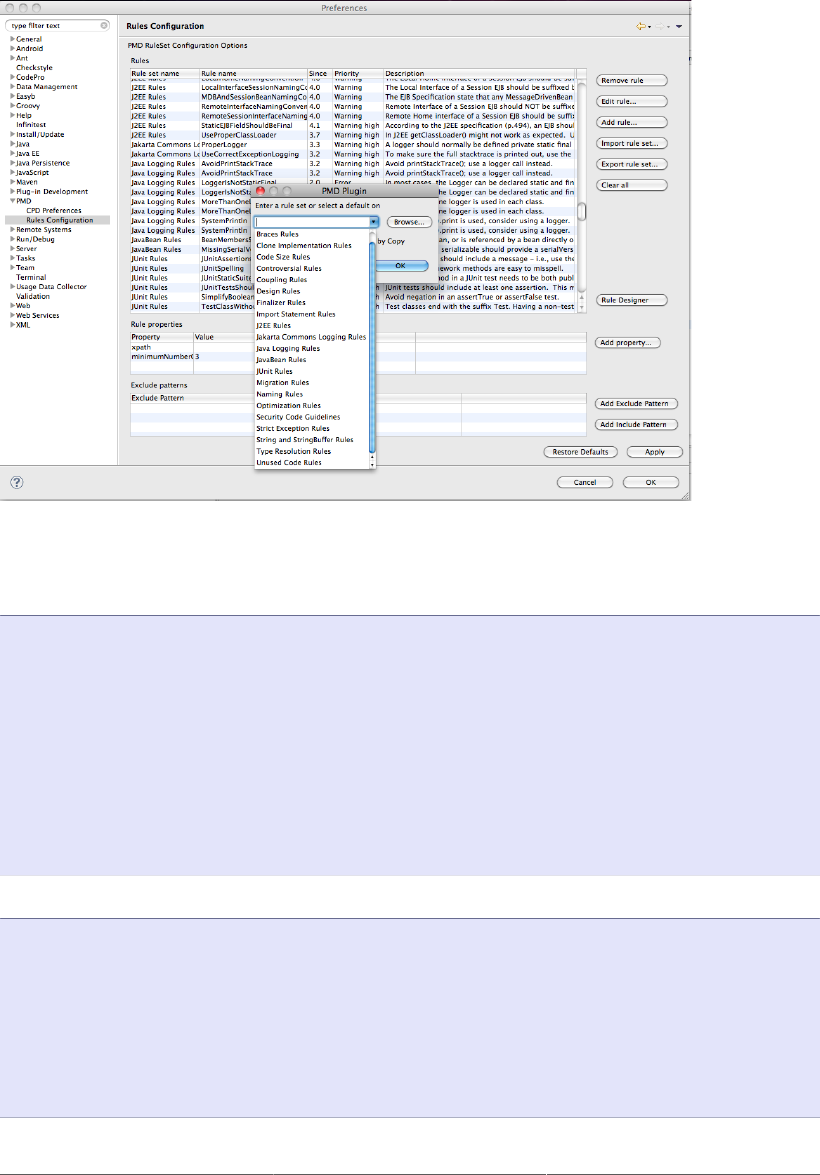Expand the Android tree node
Screen dimensions: 820x1175
tap(12, 48)
